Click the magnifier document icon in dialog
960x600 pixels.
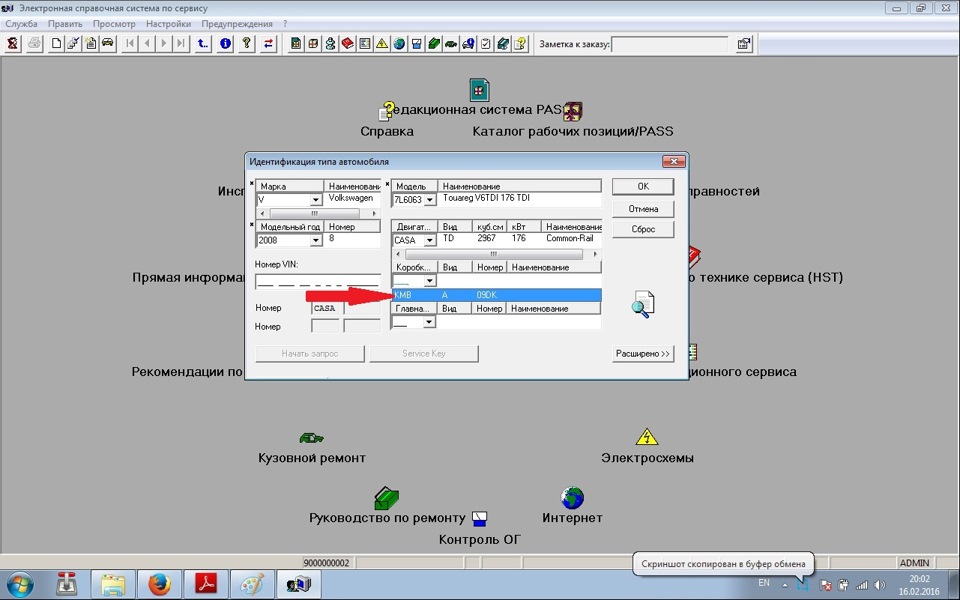click(643, 304)
